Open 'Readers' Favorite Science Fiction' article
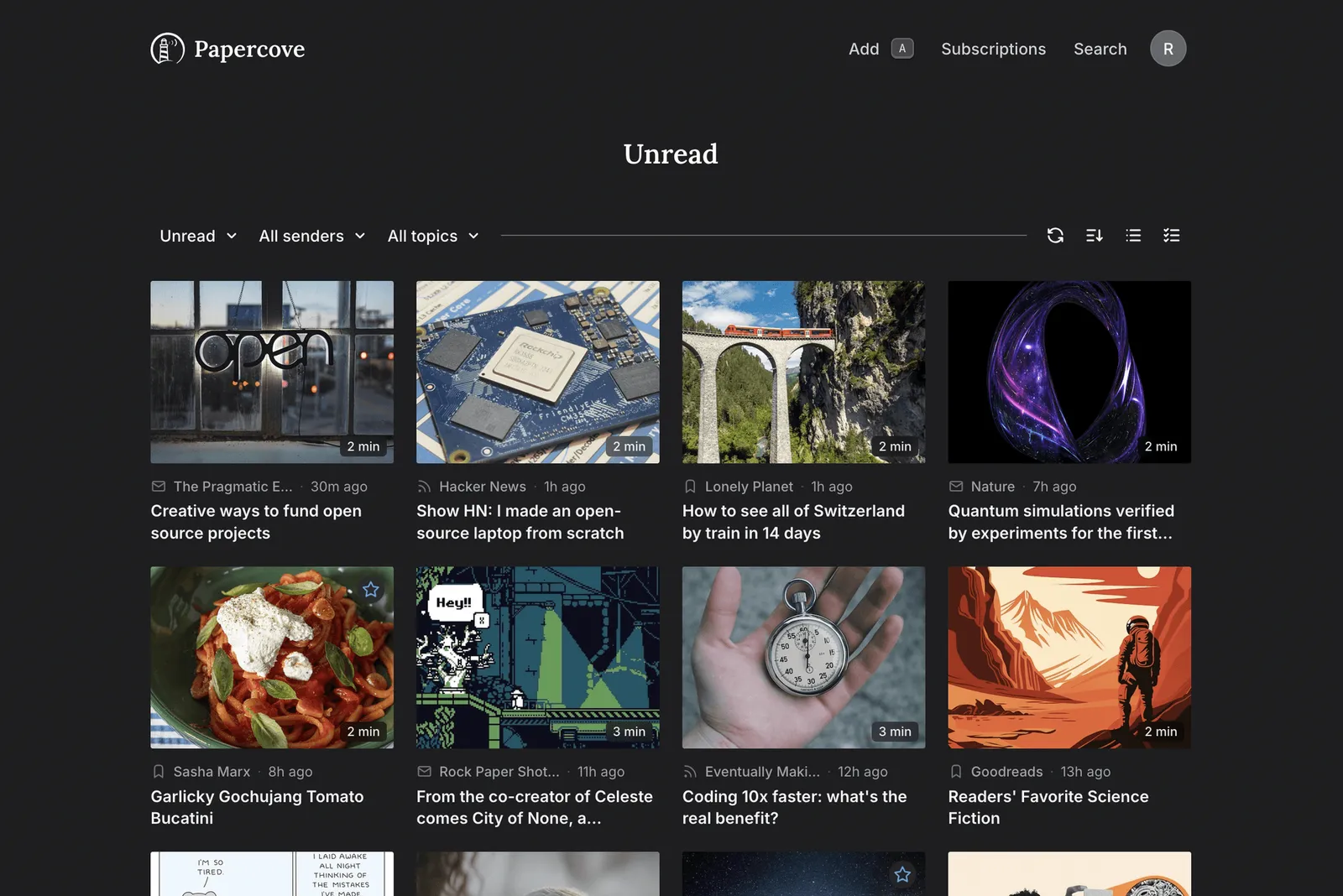The width and height of the screenshot is (1343, 896). (1048, 807)
